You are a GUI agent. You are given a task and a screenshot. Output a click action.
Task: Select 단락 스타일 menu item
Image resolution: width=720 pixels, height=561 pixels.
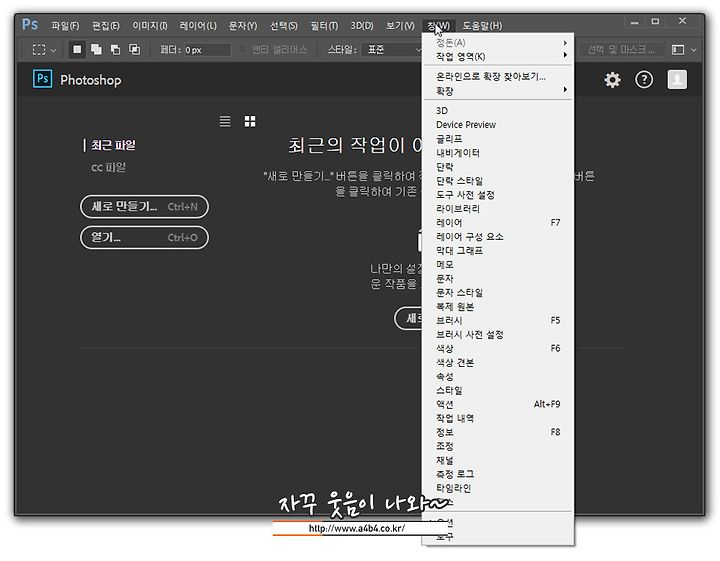(497, 180)
